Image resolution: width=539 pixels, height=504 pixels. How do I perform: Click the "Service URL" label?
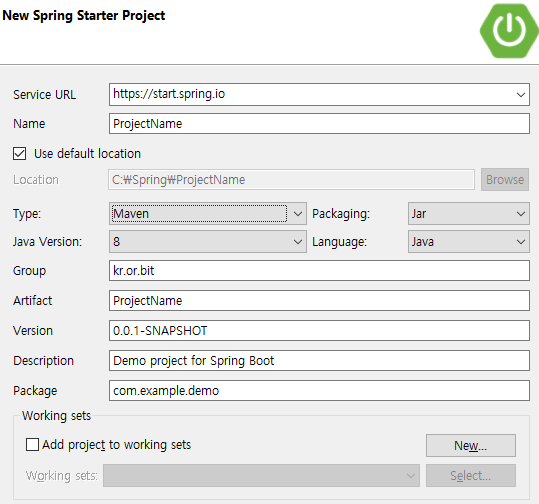click(45, 95)
